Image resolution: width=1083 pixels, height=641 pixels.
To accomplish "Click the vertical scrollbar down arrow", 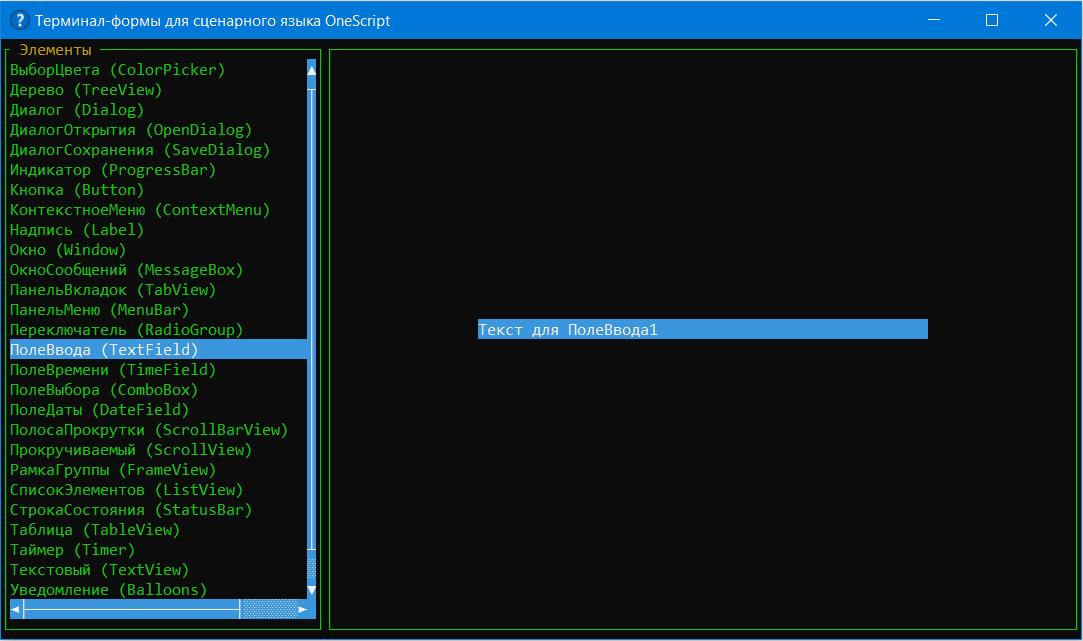I will tap(312, 590).
